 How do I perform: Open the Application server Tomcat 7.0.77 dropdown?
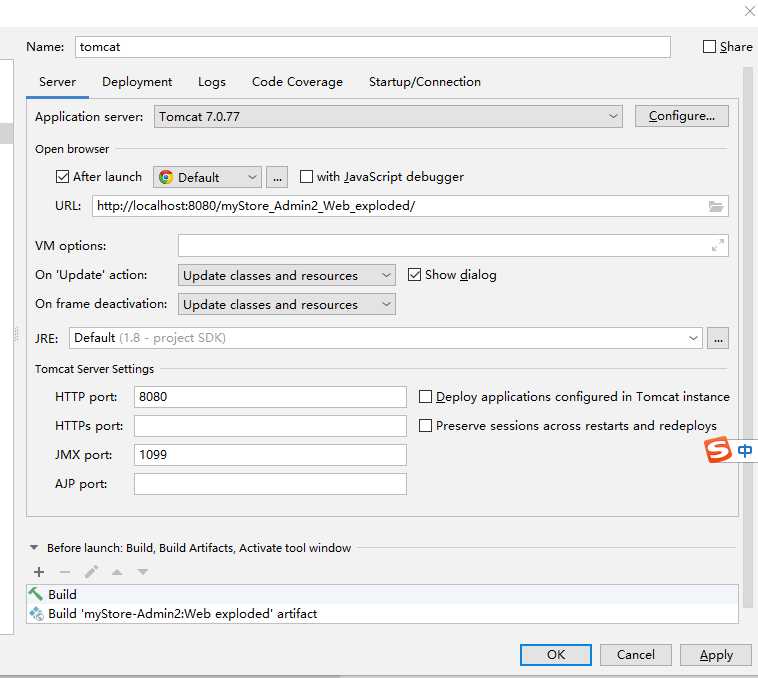[388, 116]
